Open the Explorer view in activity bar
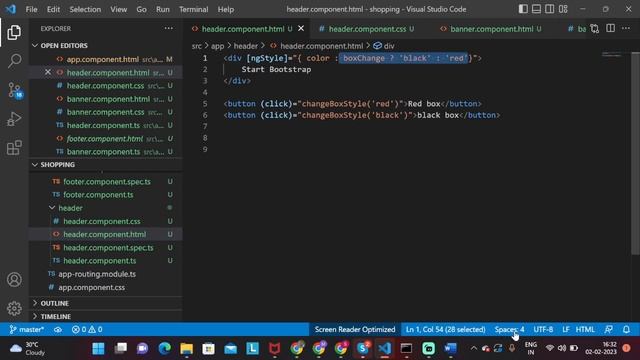This screenshot has height=360, width=640. (14, 33)
